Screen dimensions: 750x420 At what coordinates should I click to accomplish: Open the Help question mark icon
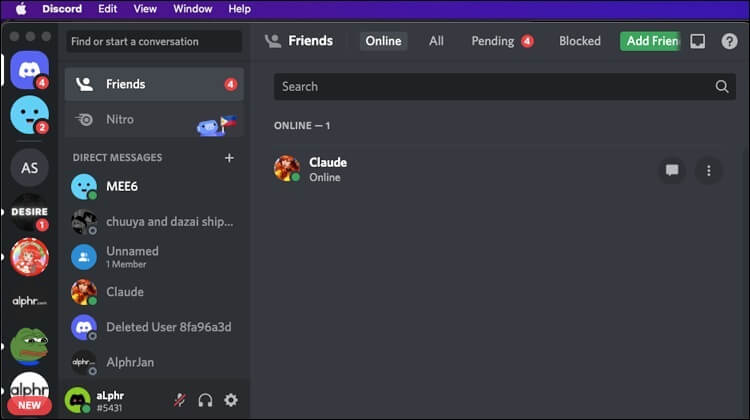[x=729, y=41]
